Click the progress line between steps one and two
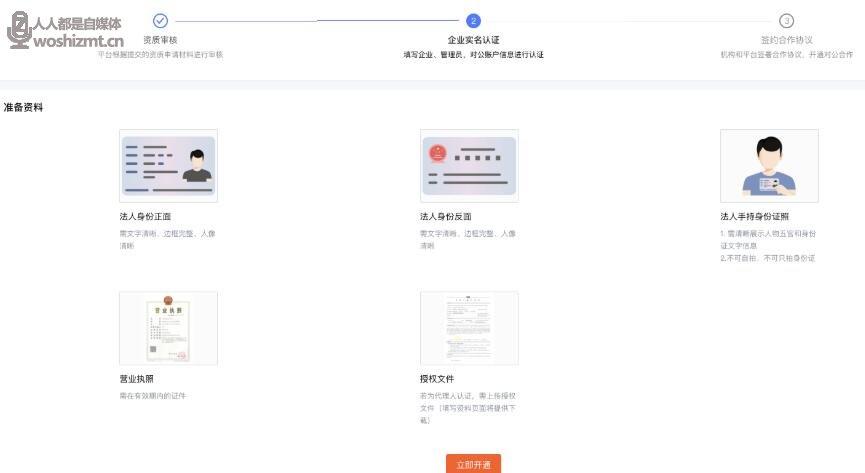Image resolution: width=865 pixels, height=473 pixels. 316,20
